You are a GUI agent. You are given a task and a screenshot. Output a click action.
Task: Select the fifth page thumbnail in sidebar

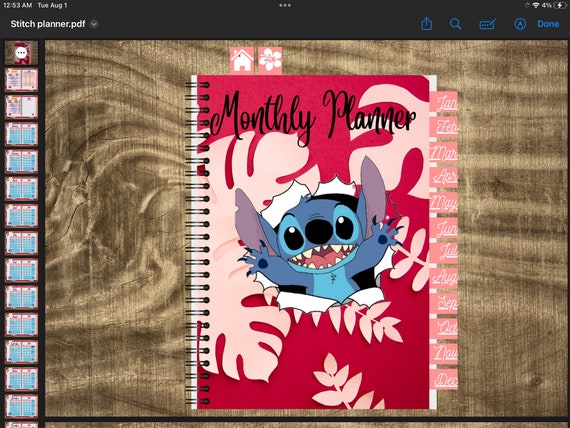point(21,161)
